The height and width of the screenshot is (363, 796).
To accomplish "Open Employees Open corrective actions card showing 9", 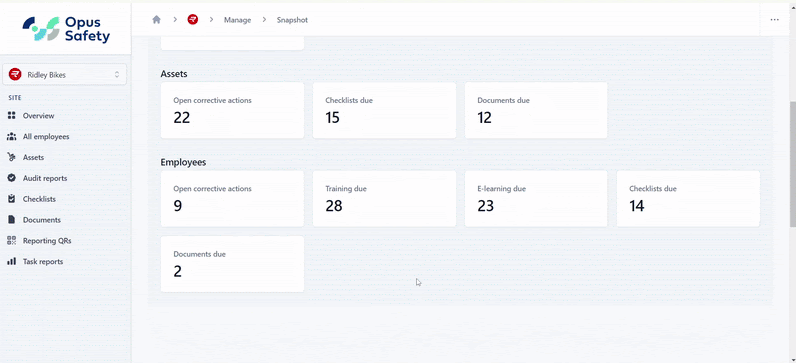I will click(x=232, y=199).
